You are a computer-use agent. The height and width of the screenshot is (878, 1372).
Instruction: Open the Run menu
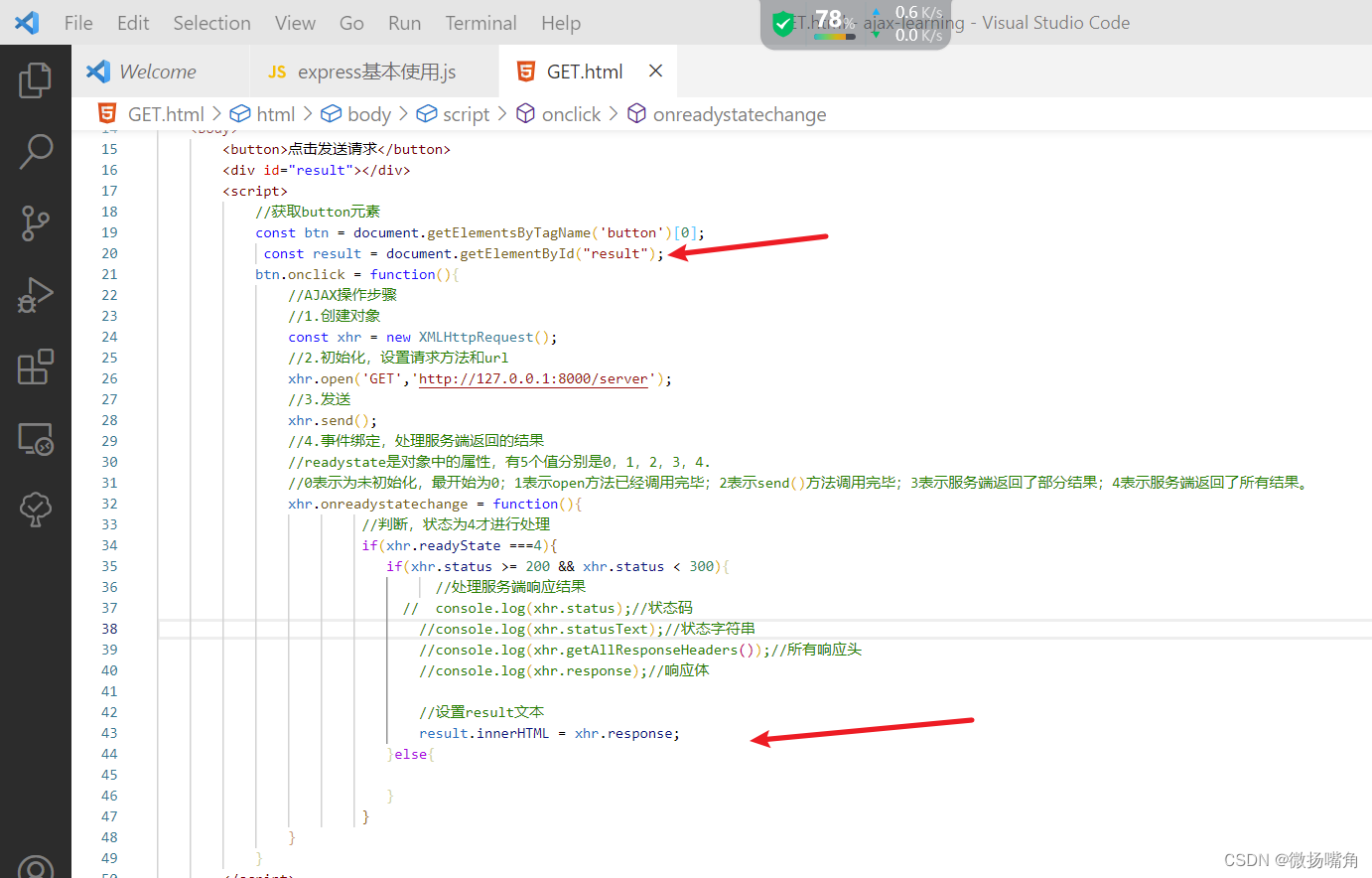pos(404,23)
